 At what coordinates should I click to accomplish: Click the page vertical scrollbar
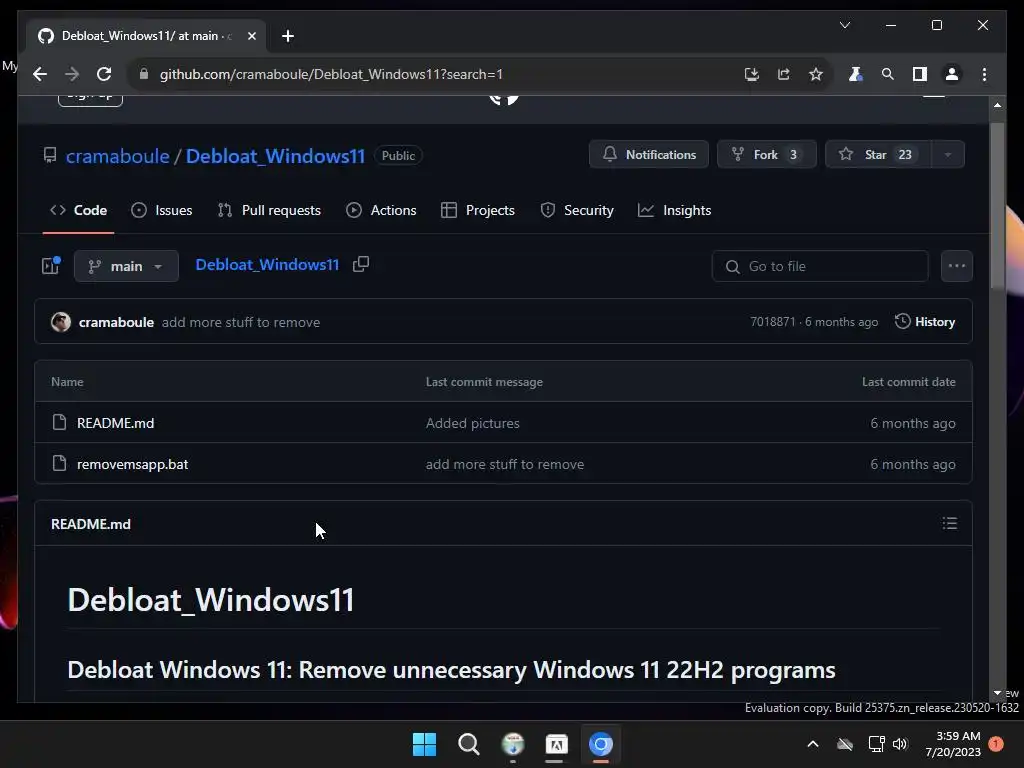click(997, 204)
